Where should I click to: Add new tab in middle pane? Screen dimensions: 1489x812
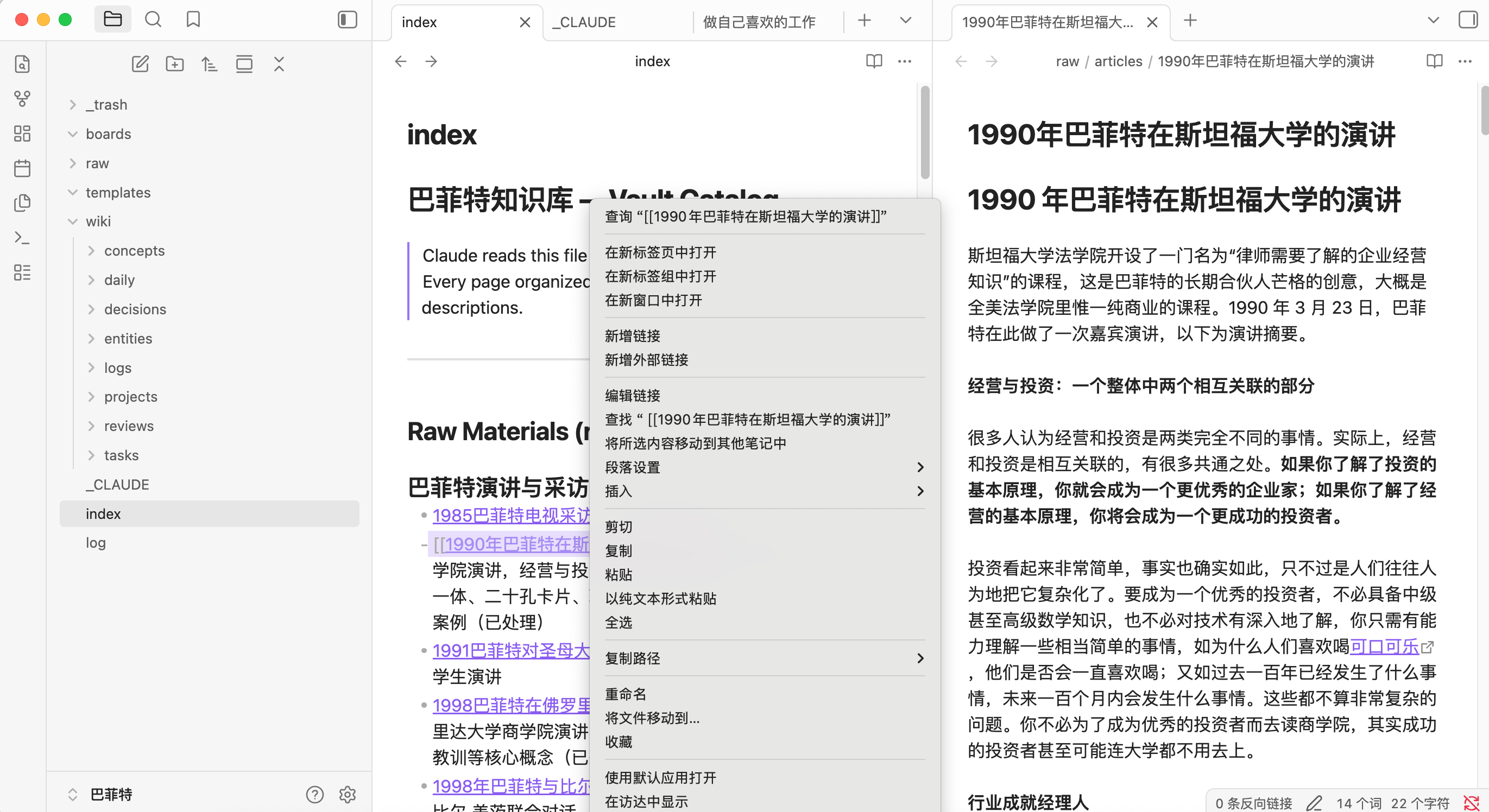tap(864, 21)
